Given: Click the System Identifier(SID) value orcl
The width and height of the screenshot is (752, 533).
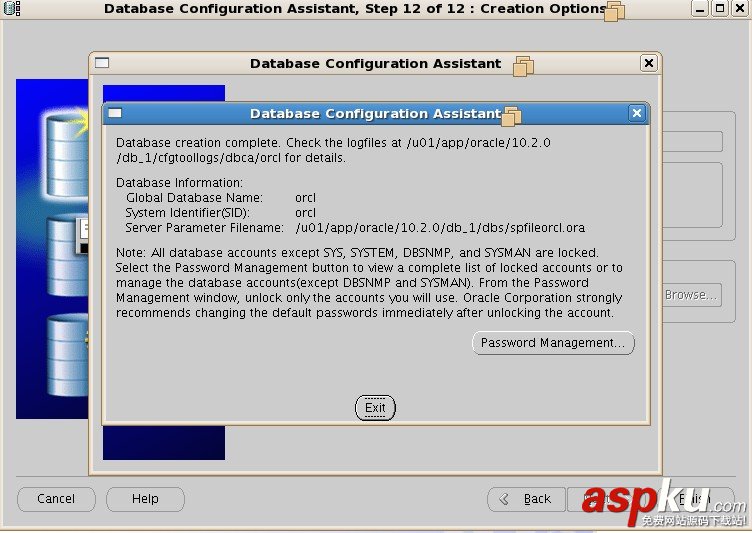Looking at the screenshot, I should pos(306,213).
